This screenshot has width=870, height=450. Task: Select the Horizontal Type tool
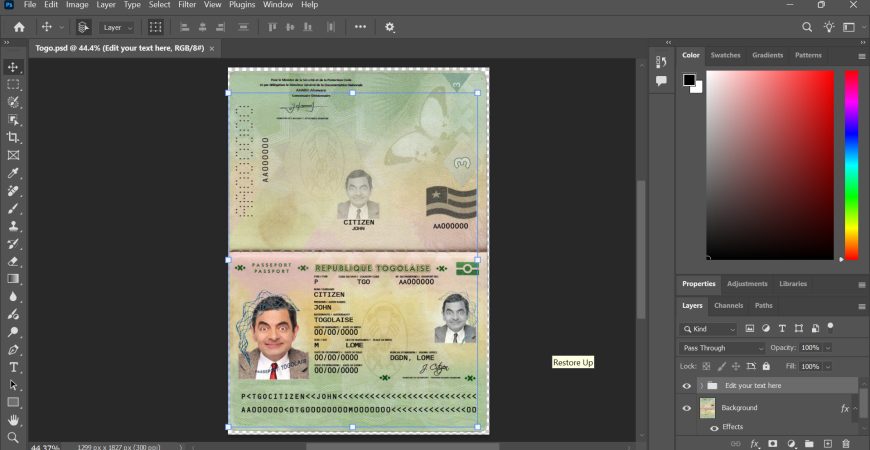(x=13, y=367)
